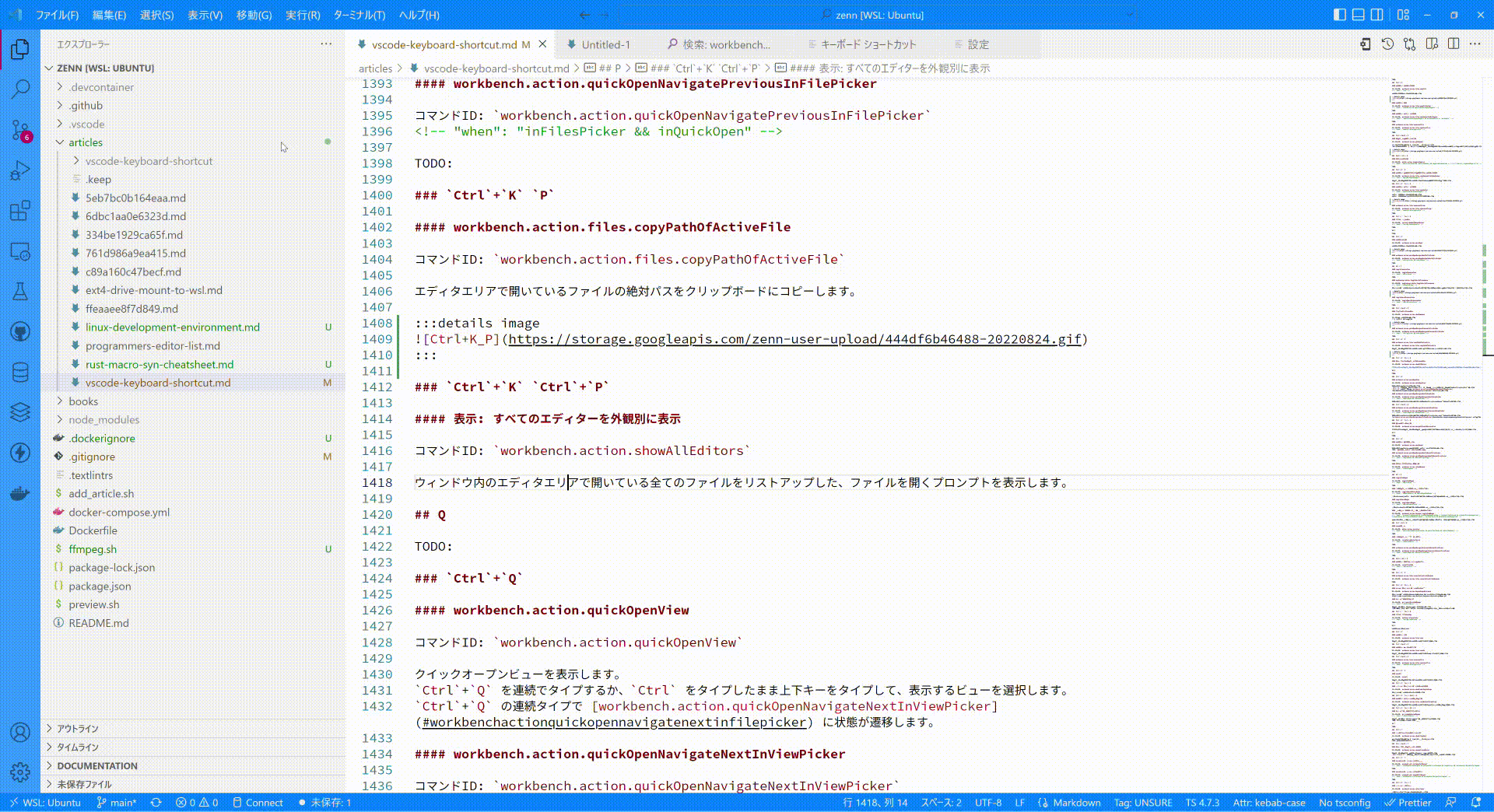The height and width of the screenshot is (812, 1494).
Task: Open the Explorer view in activity bar
Action: coord(20,50)
